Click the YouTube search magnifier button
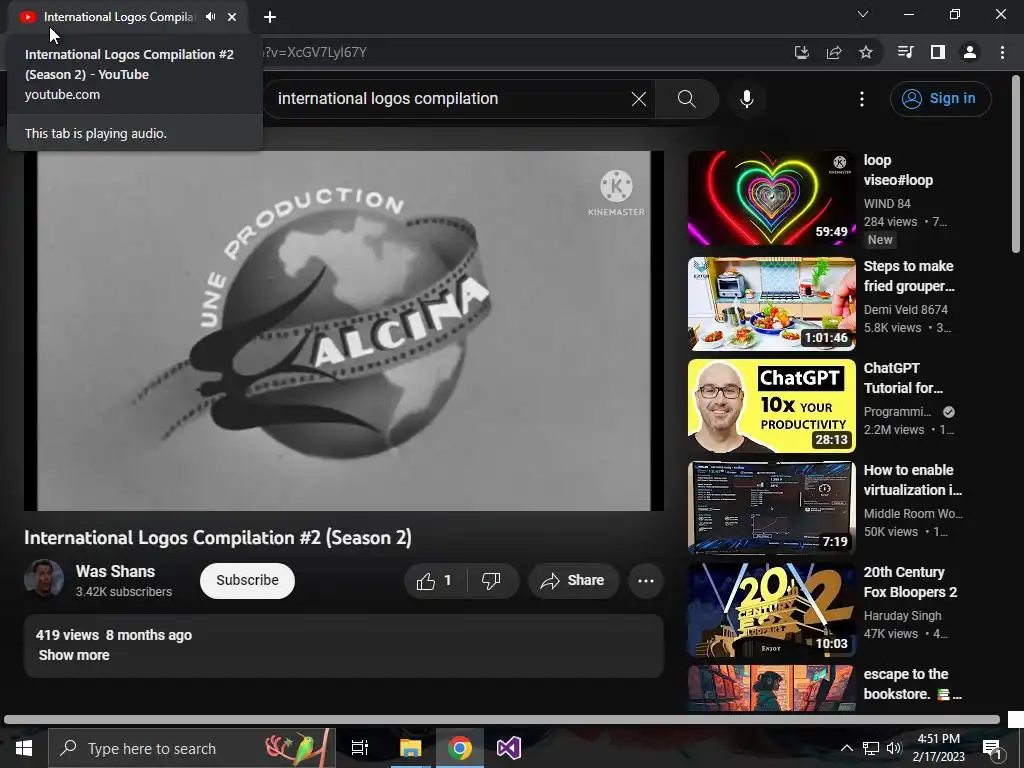 tap(686, 99)
